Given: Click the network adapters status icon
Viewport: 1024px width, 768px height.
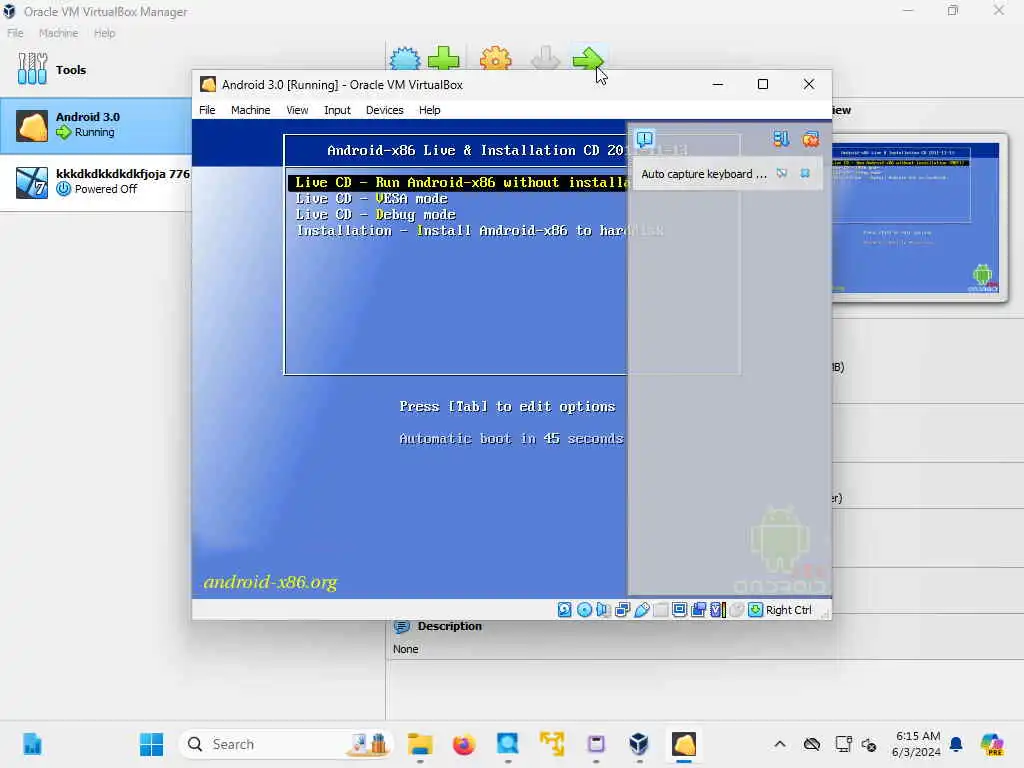Looking at the screenshot, I should (x=622, y=609).
